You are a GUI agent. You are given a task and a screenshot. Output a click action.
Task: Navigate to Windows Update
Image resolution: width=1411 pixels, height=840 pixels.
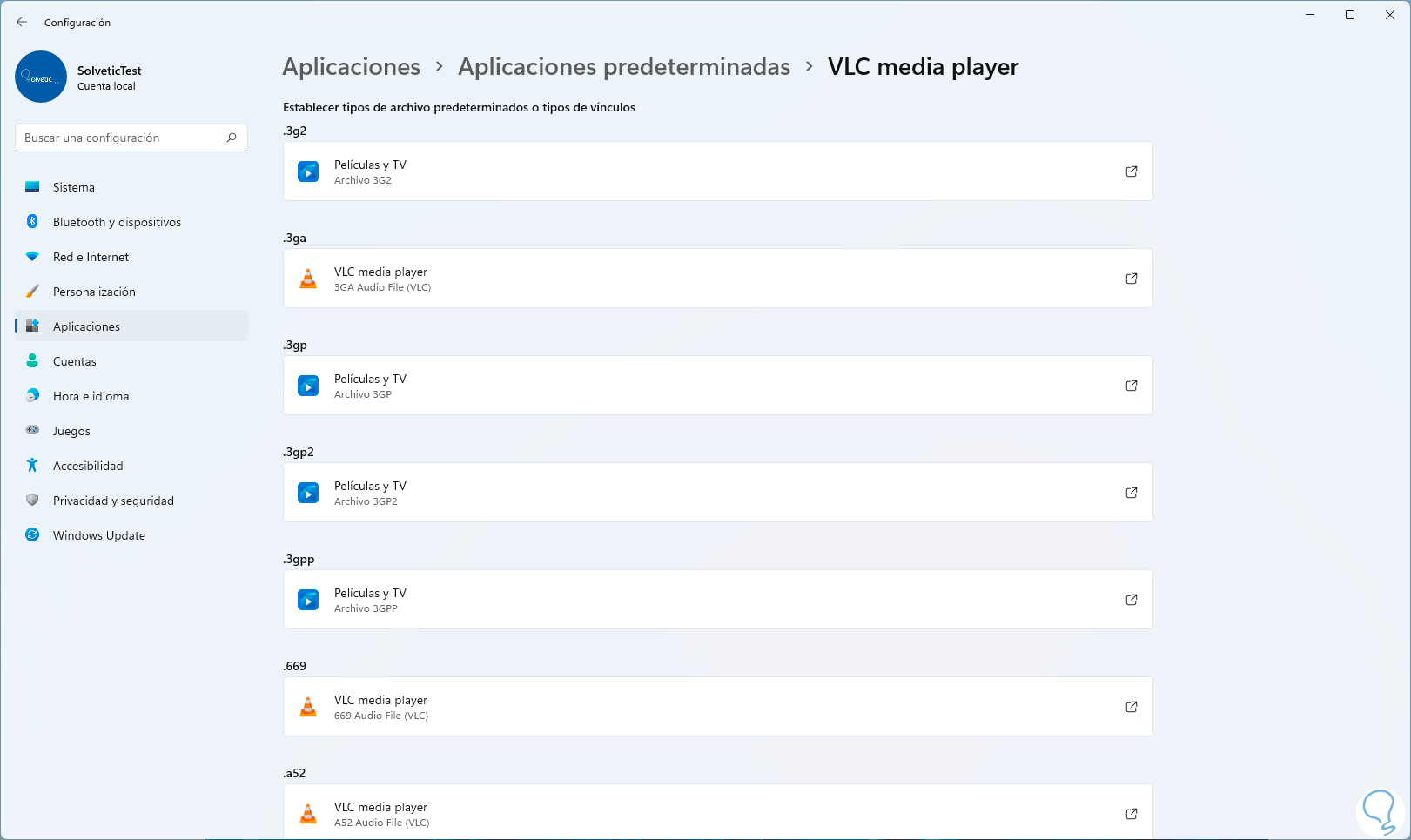pyautogui.click(x=98, y=535)
